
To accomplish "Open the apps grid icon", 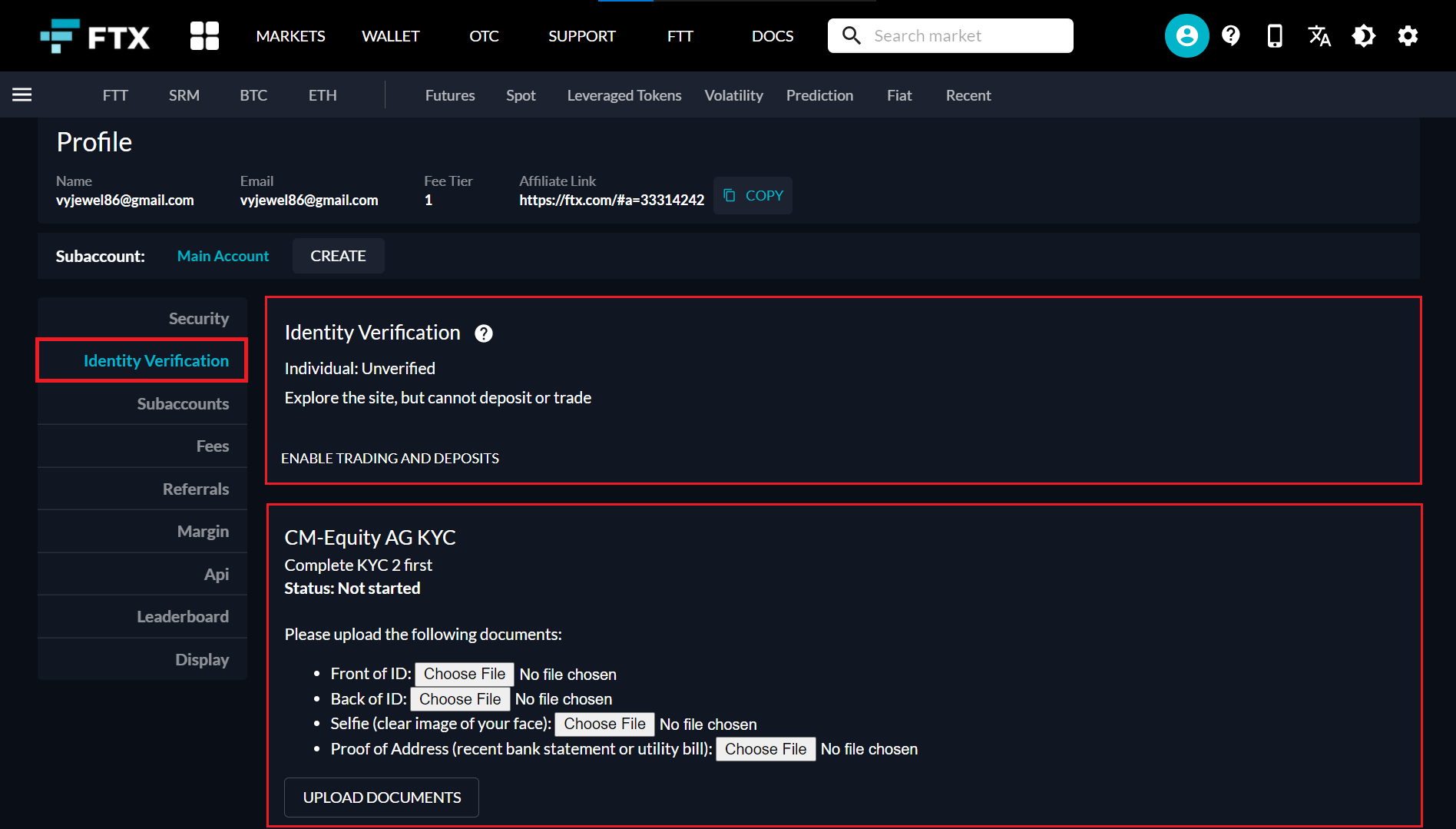I will click(x=204, y=36).
